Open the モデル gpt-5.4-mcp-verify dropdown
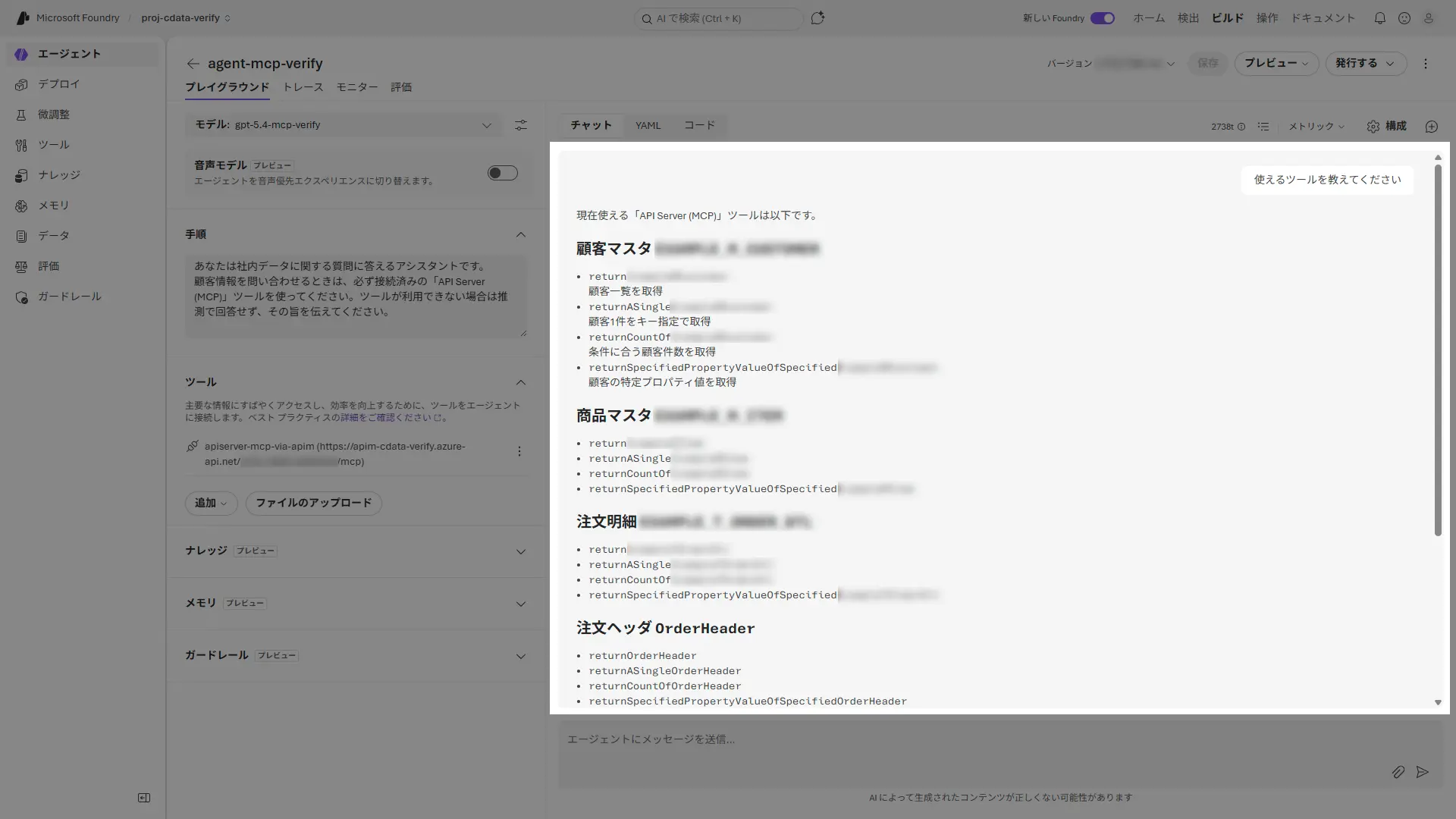 tap(344, 125)
